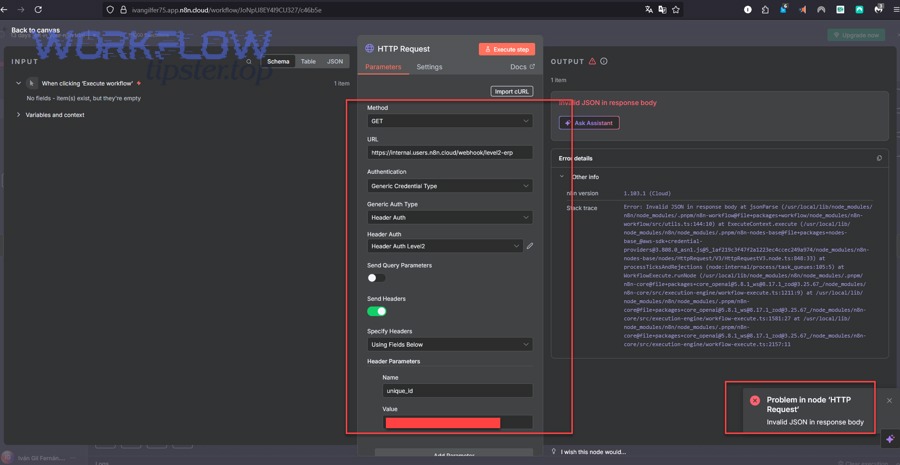Open the orange megaphone extension icon

802,10
